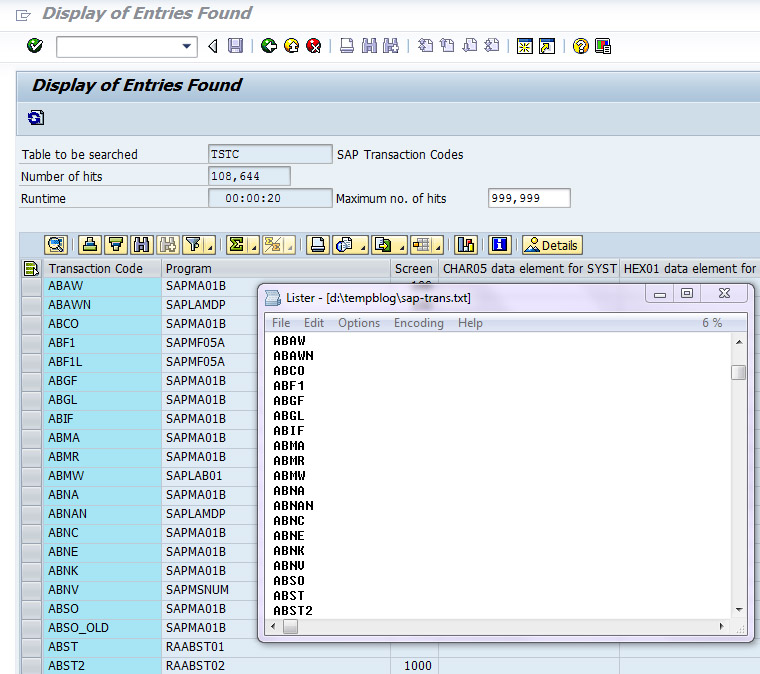Go back with the green Back icon
The image size is (760, 674).
click(269, 46)
